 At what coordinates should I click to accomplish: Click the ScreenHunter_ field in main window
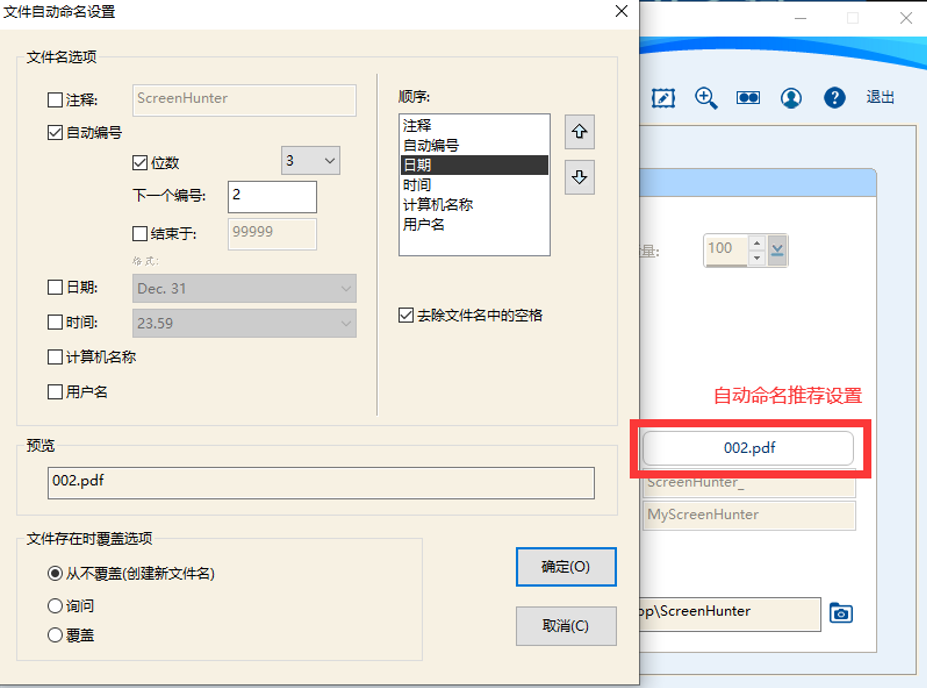pos(749,483)
